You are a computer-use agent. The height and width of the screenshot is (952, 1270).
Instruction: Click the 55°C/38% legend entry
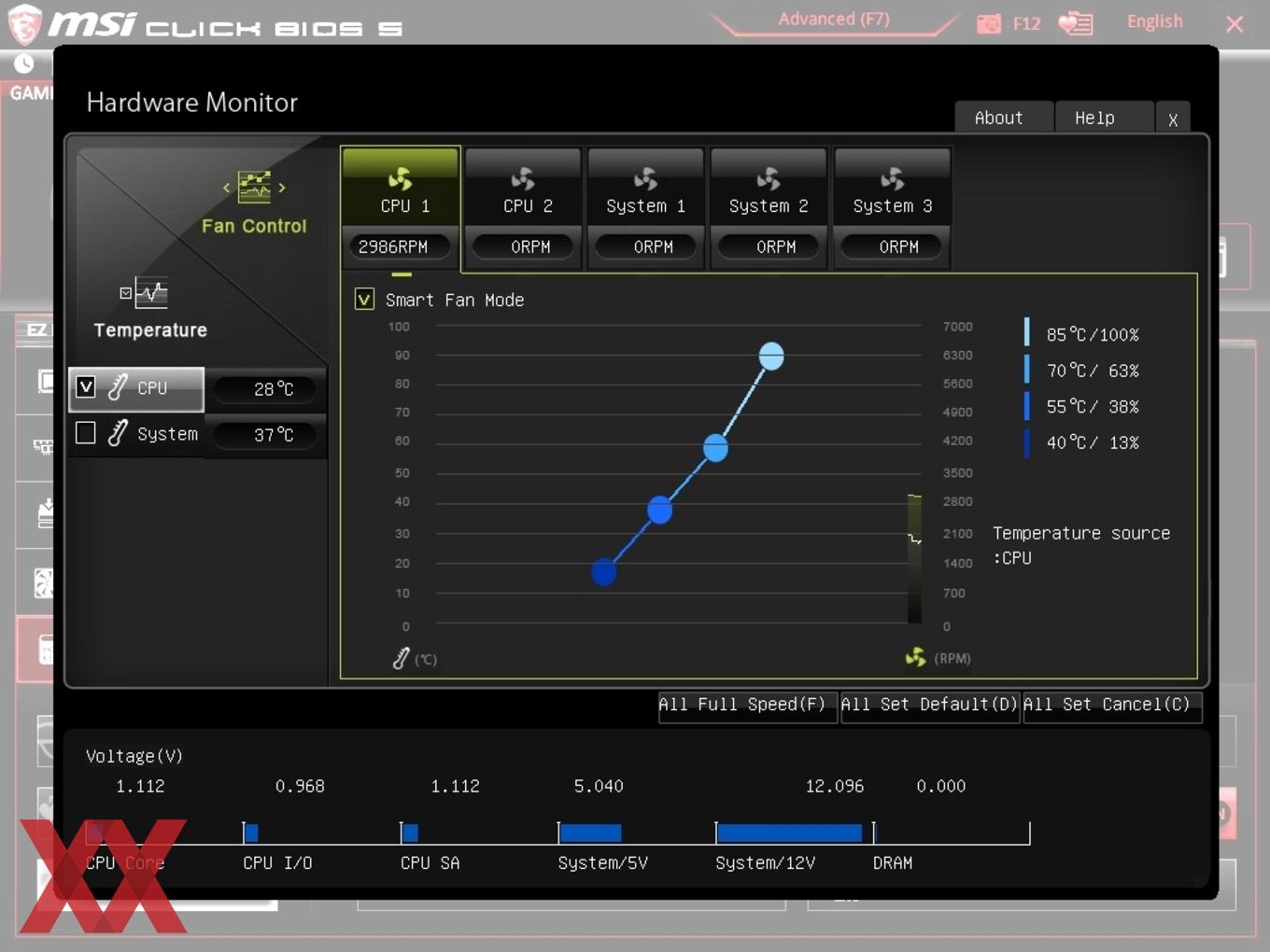(1083, 407)
